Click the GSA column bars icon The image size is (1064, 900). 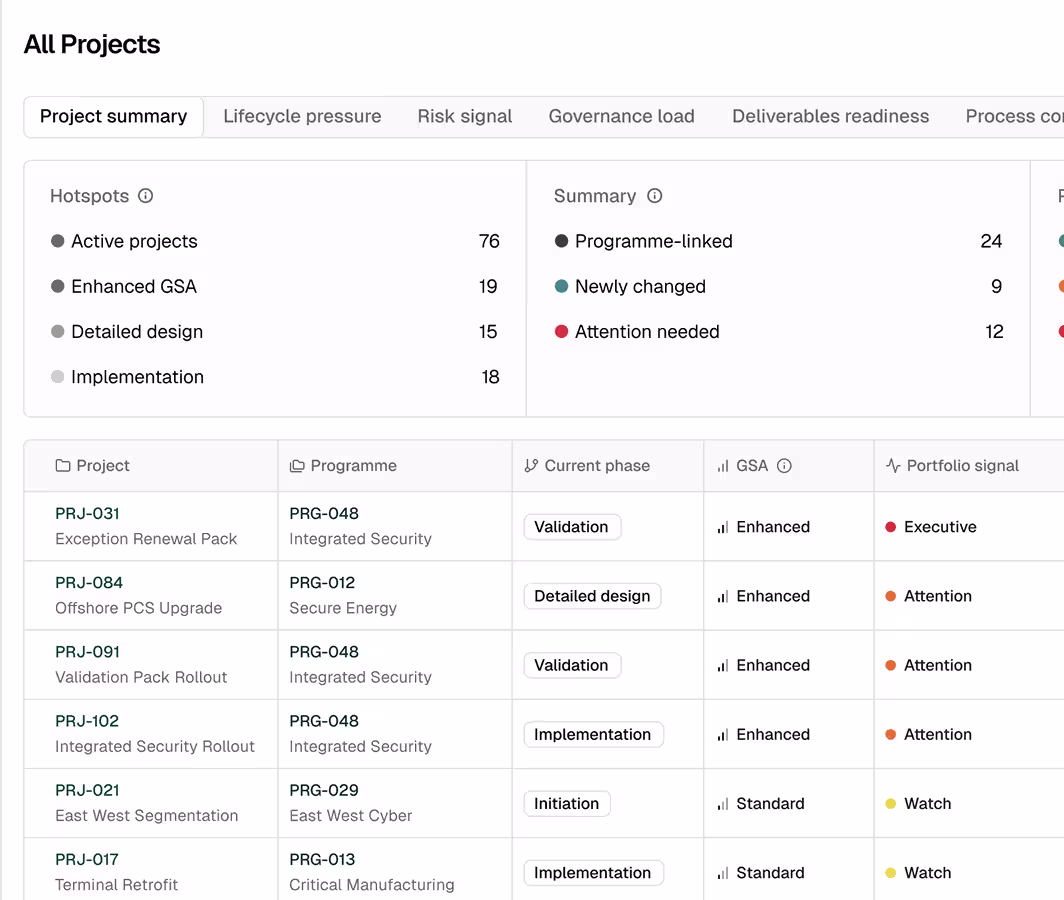723,466
